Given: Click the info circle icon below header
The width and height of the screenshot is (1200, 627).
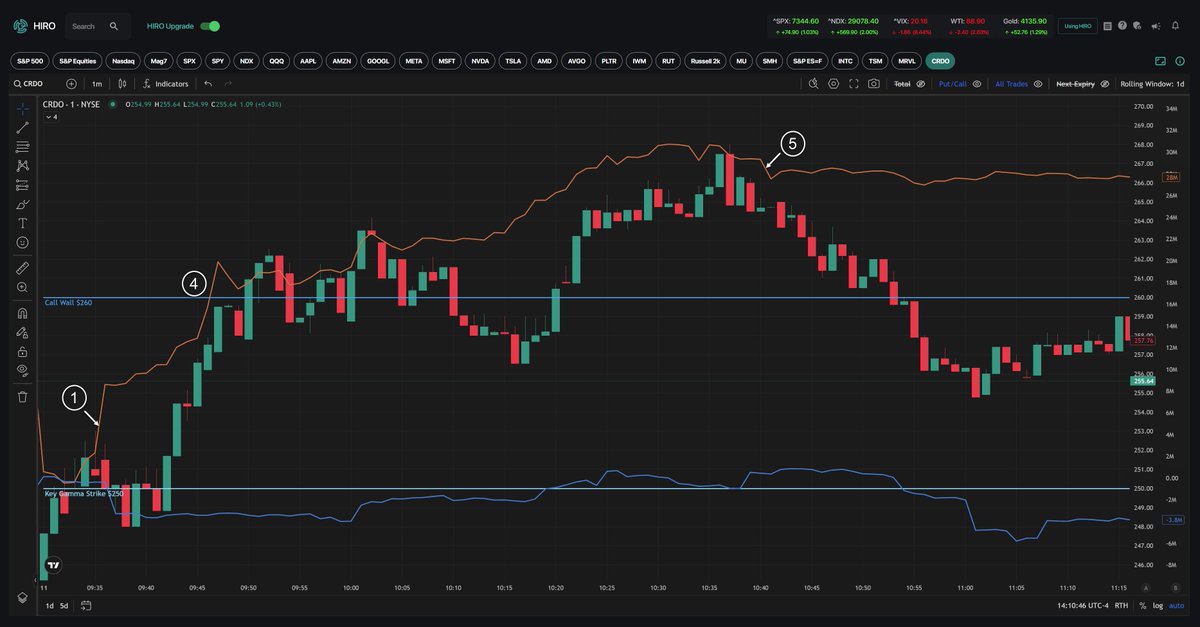Looking at the screenshot, I should pos(1181,61).
